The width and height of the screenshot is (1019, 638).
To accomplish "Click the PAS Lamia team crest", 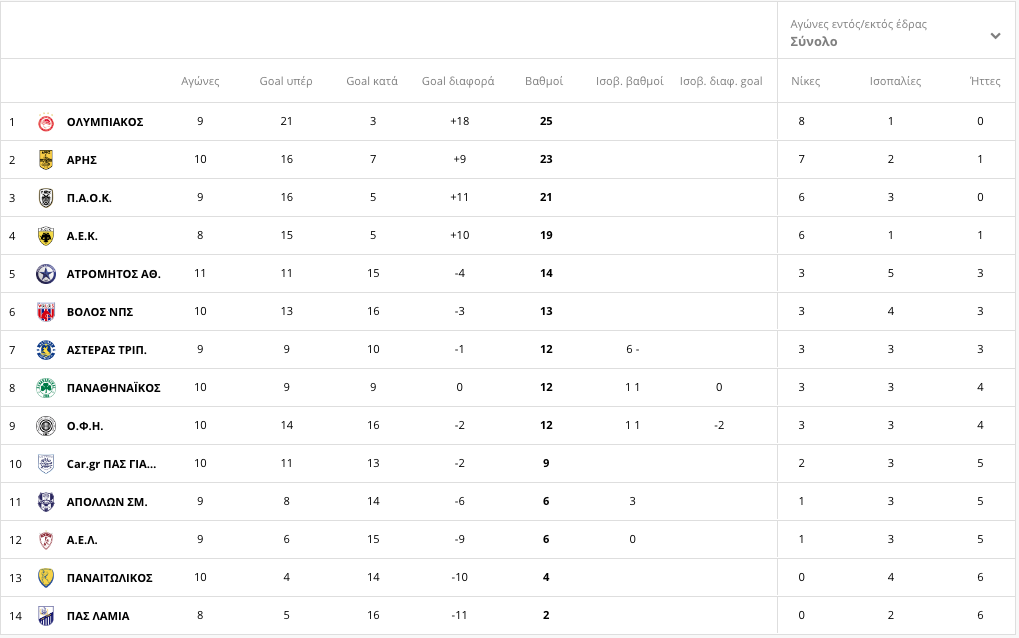I will coord(46,616).
